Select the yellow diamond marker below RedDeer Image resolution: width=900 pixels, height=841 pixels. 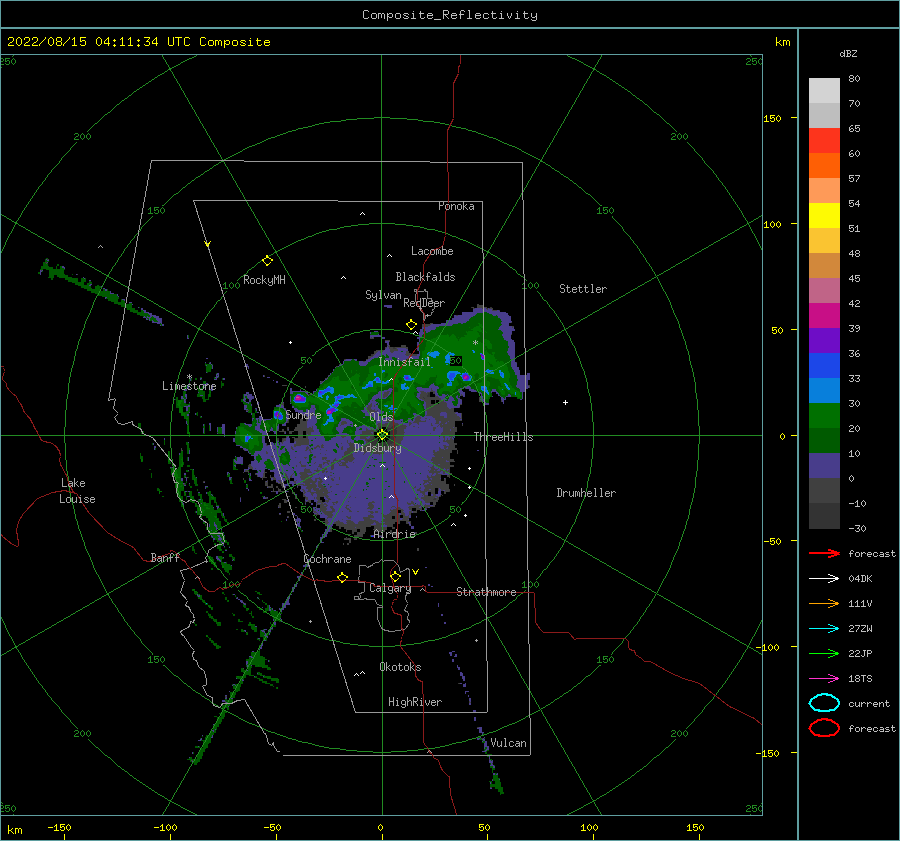[411, 325]
